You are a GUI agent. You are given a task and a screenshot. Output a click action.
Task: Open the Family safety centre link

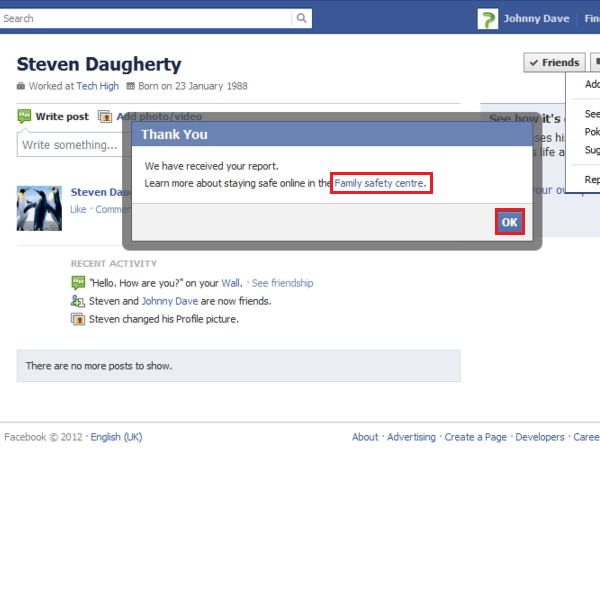[380, 183]
